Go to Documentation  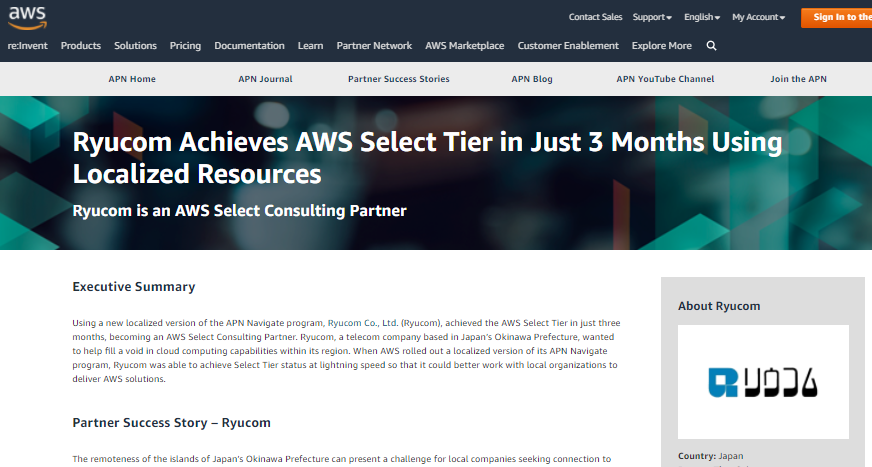[x=249, y=46]
